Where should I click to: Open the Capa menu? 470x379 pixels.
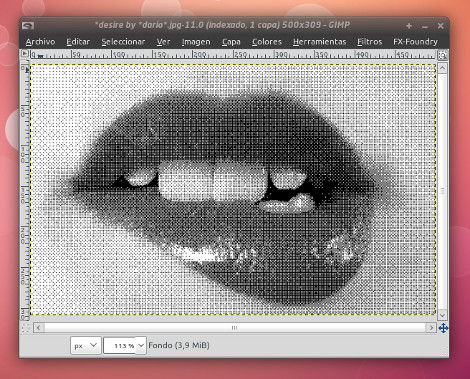(x=231, y=42)
